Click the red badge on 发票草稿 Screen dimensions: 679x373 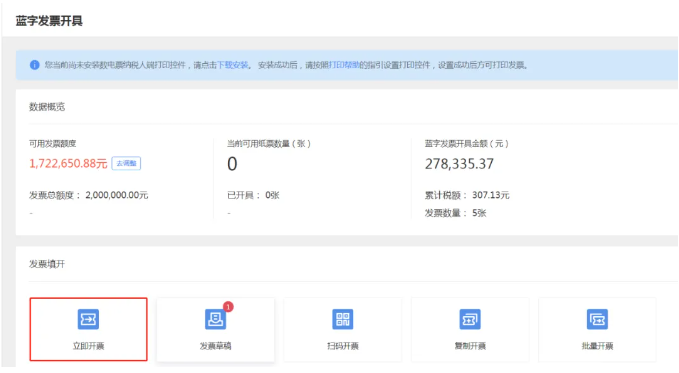(x=228, y=307)
